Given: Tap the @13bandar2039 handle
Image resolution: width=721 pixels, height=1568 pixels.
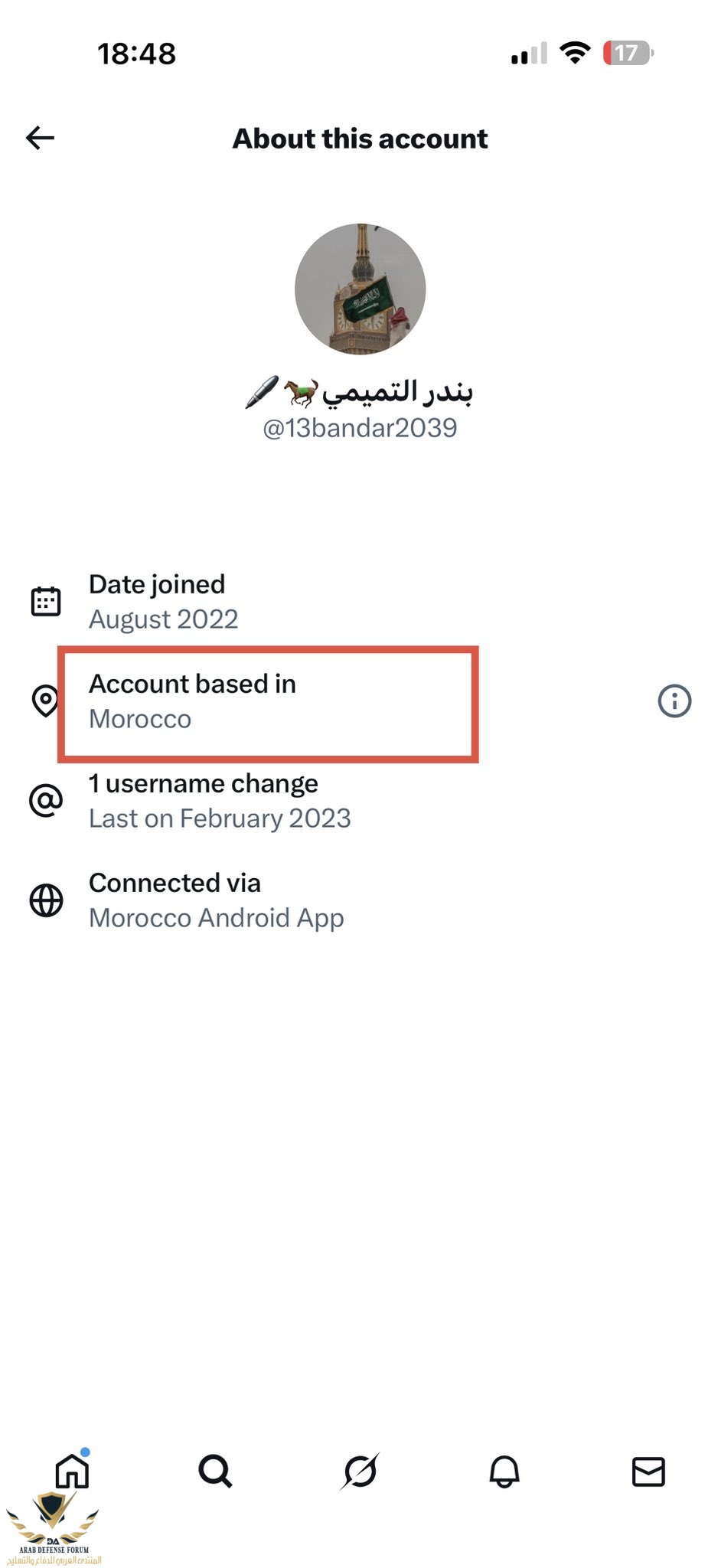Looking at the screenshot, I should [x=360, y=428].
